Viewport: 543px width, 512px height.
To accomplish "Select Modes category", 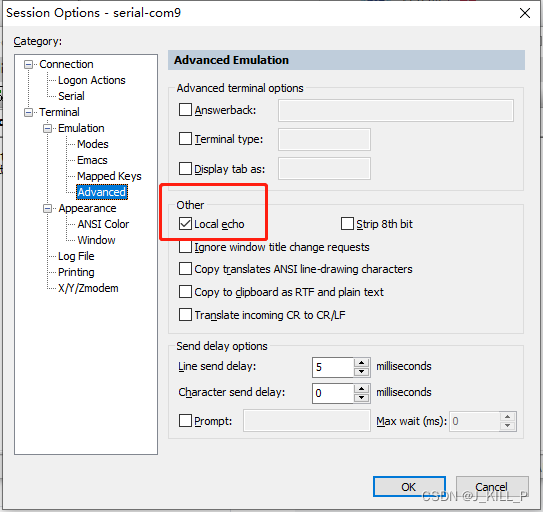I will click(92, 144).
